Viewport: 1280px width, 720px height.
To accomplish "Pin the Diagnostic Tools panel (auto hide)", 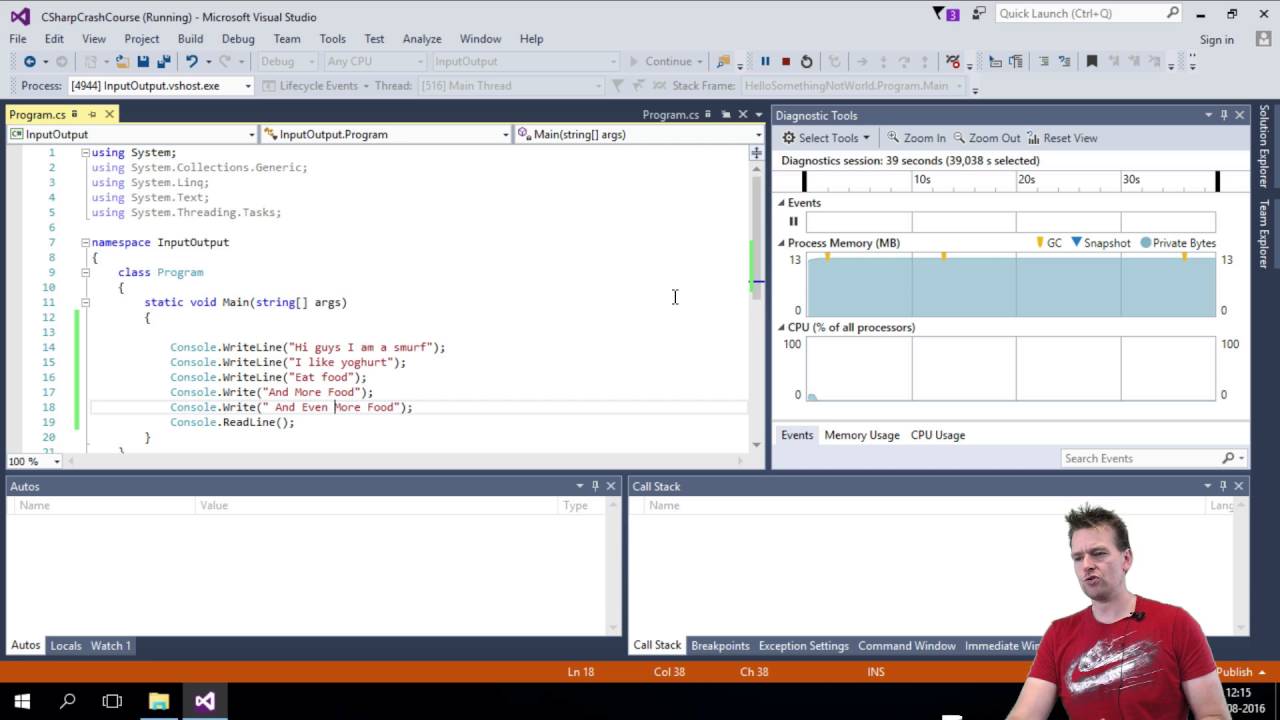I will (x=1223, y=115).
